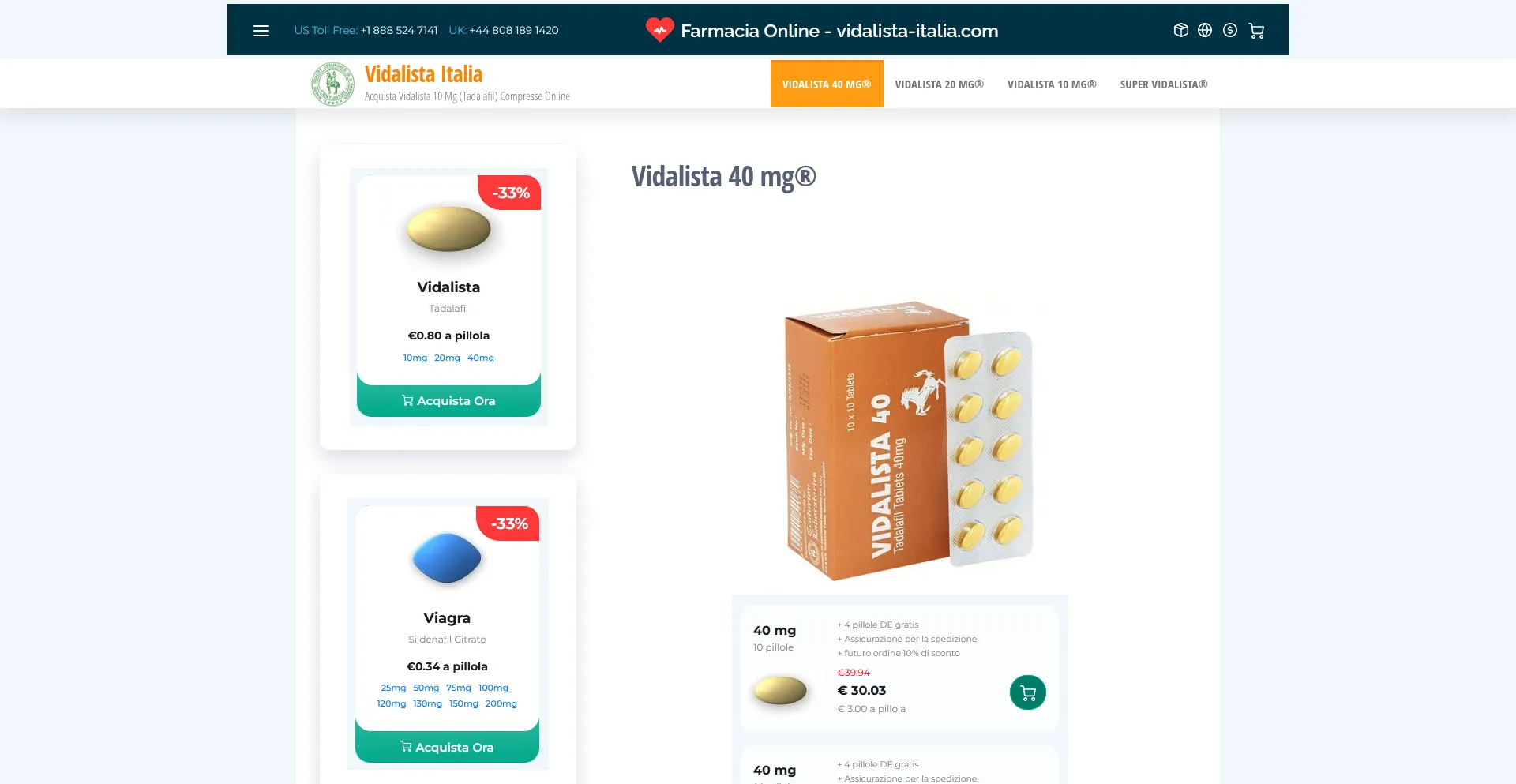
Task: Click the Vidalista Italia round emblem logo
Action: [x=333, y=84]
